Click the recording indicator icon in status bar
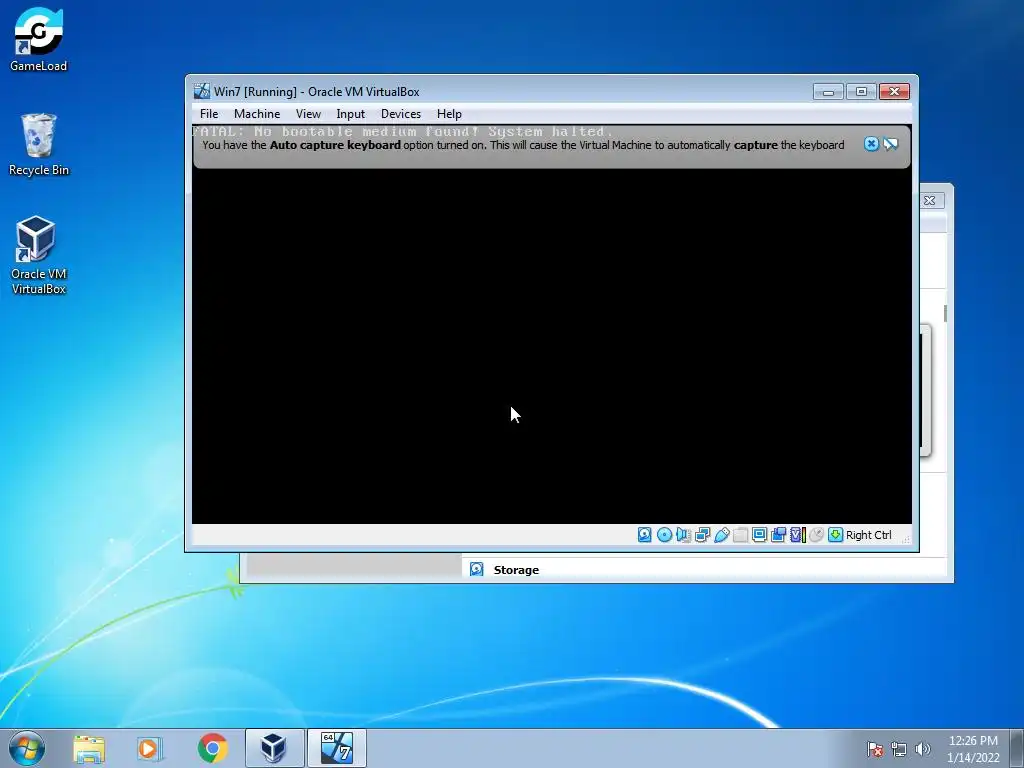Viewport: 1024px width, 768px height. pos(778,535)
